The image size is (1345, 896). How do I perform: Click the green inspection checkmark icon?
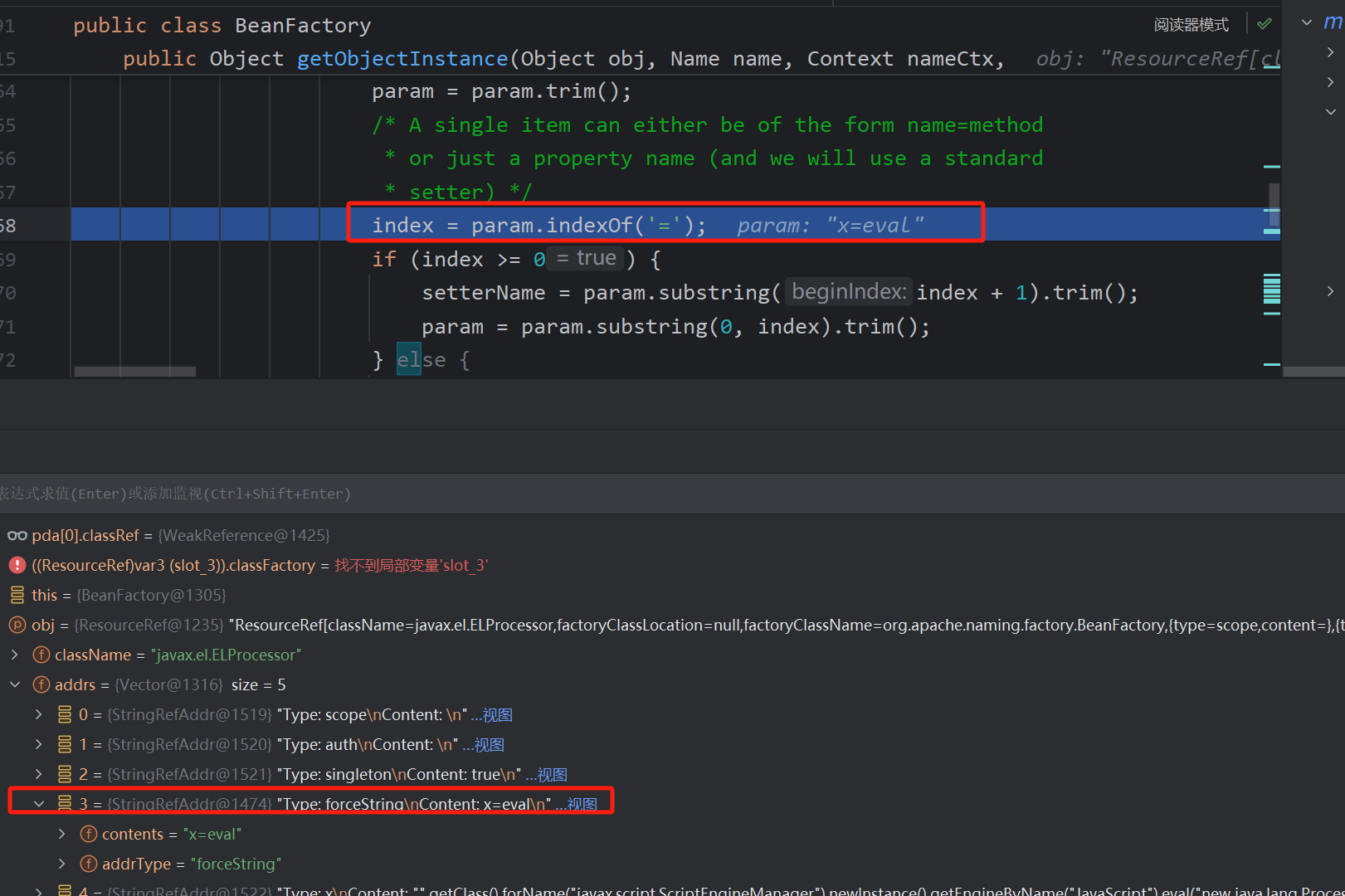(1265, 24)
